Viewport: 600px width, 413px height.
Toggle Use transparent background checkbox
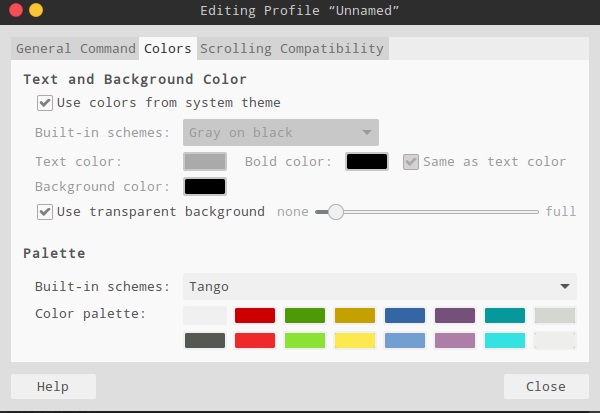(45, 212)
